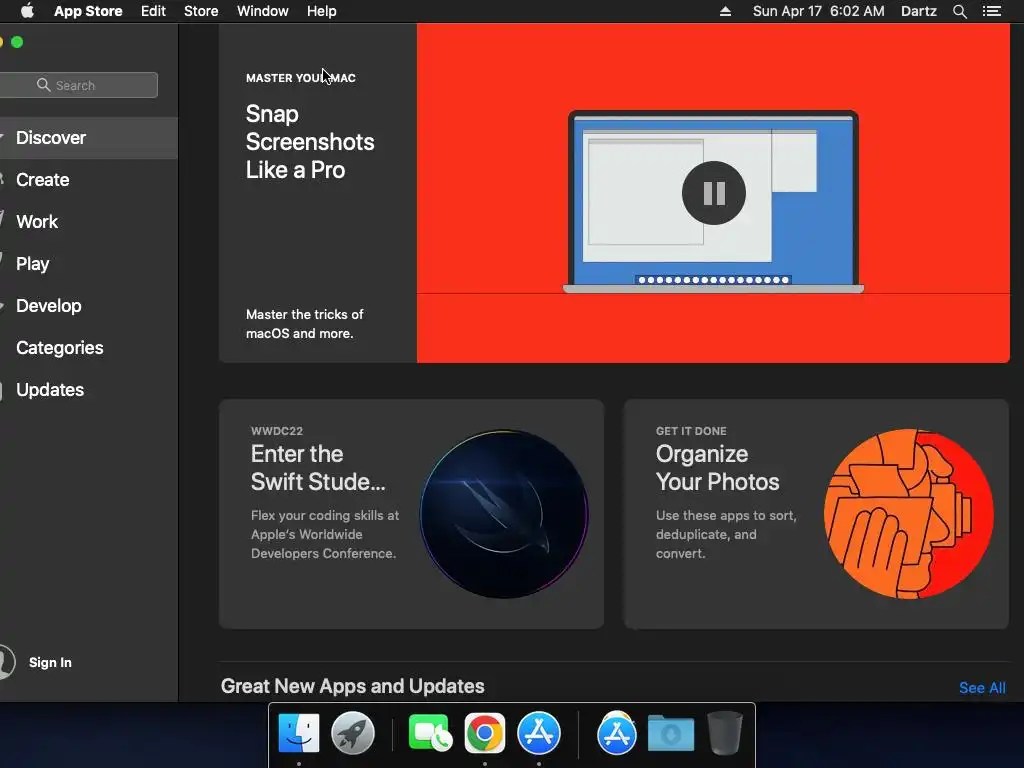Open the featured laptop illustration
The height and width of the screenshot is (768, 1024).
click(713, 201)
